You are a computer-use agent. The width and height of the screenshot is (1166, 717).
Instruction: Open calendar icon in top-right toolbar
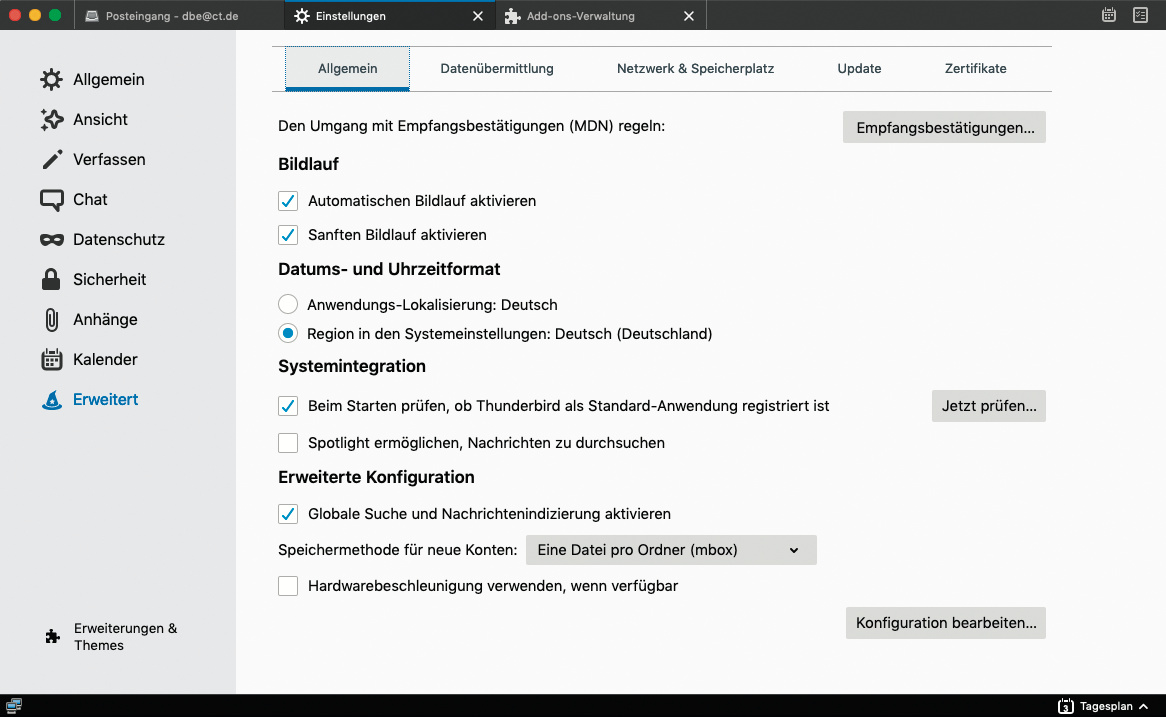(1109, 15)
